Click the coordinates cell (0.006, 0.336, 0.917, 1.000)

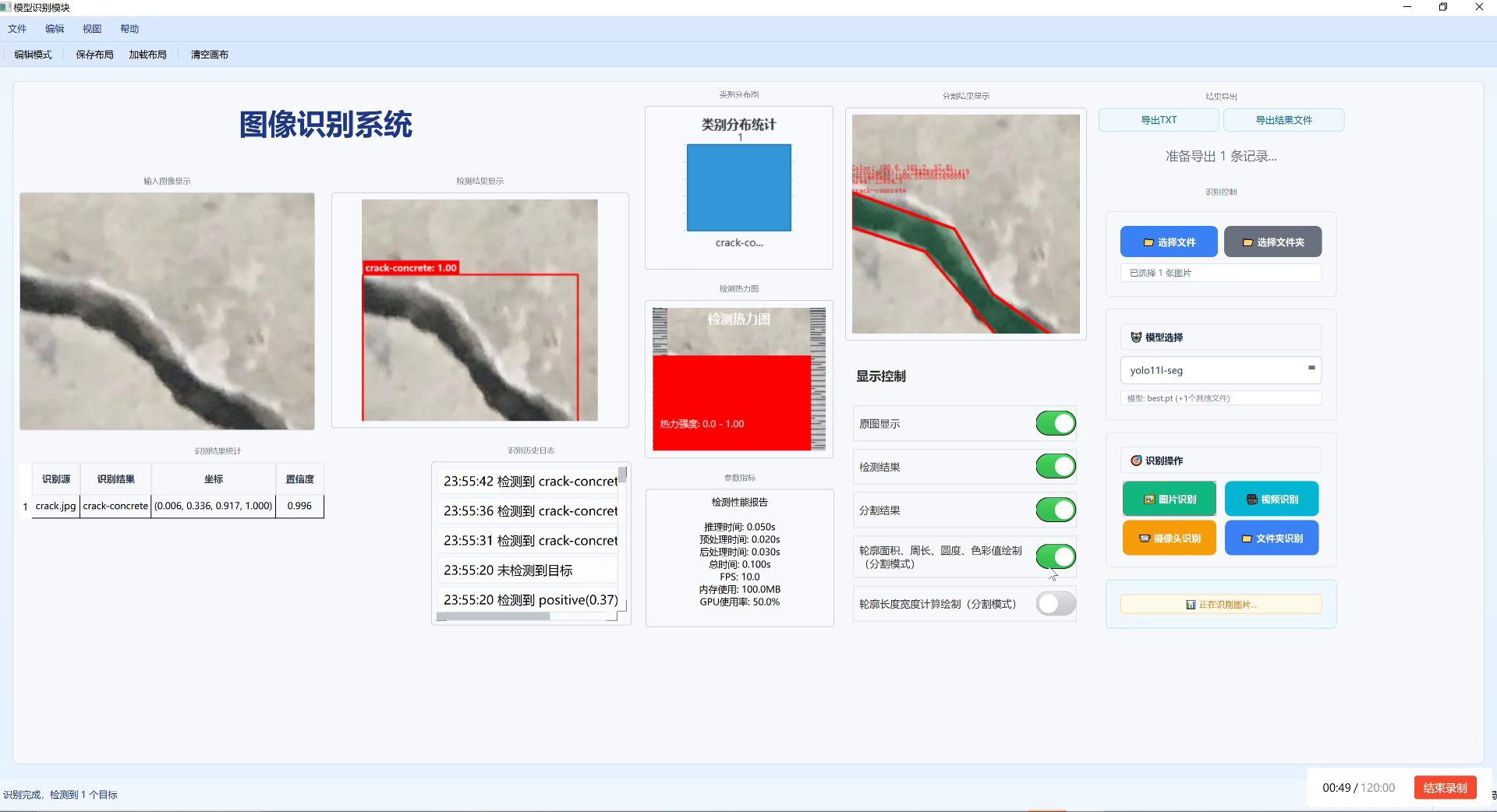click(x=214, y=506)
